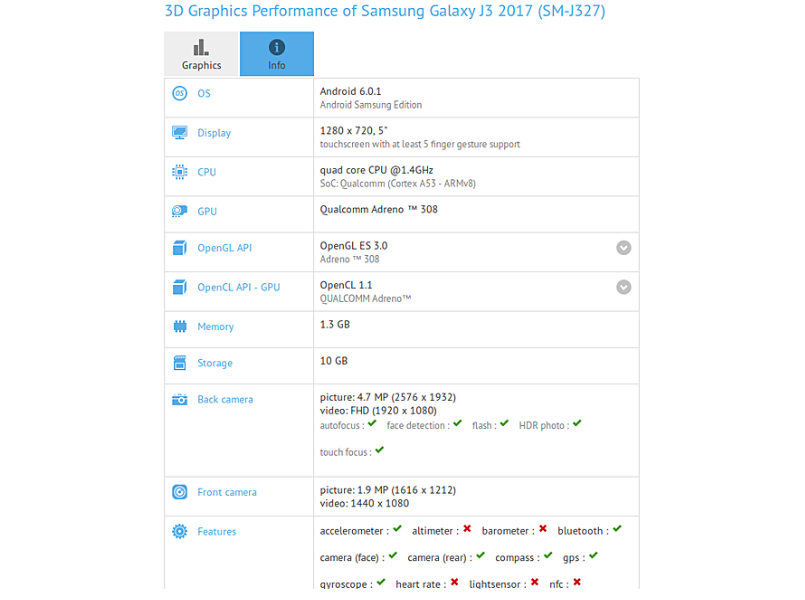Click picture: 1.9 MP (1616 x 1212) text
Viewport: 805px width, 600px height.
(x=388, y=490)
